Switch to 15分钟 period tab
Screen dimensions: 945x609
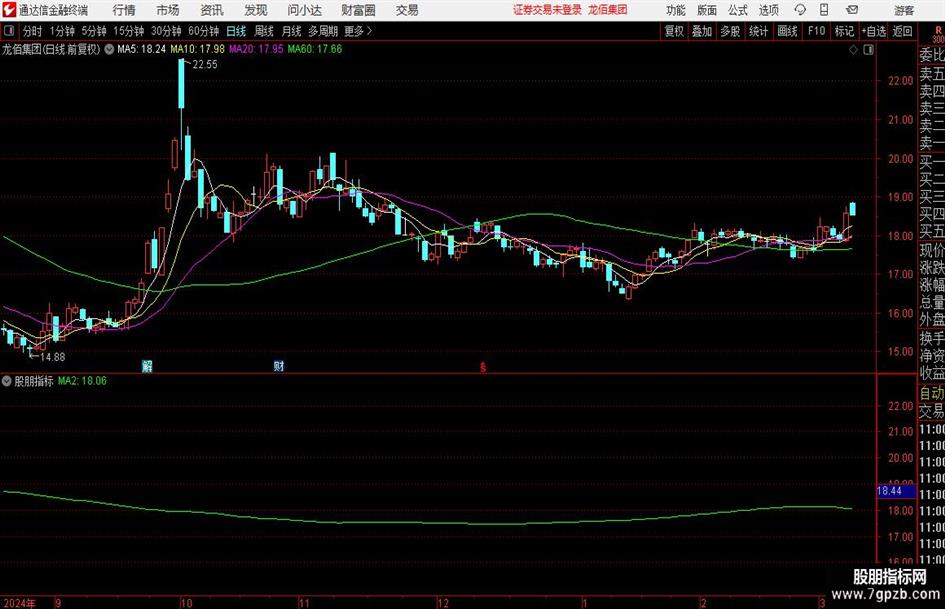tap(129, 31)
